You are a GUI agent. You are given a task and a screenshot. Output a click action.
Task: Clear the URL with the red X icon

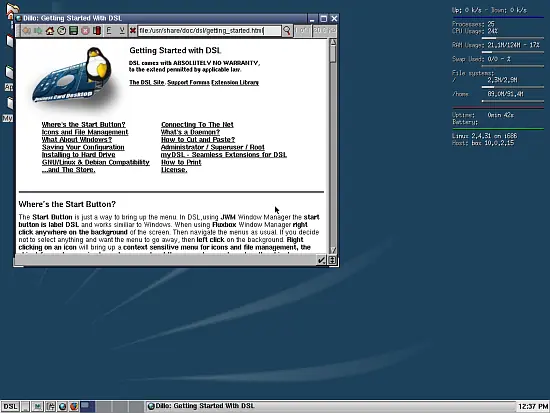point(133,31)
